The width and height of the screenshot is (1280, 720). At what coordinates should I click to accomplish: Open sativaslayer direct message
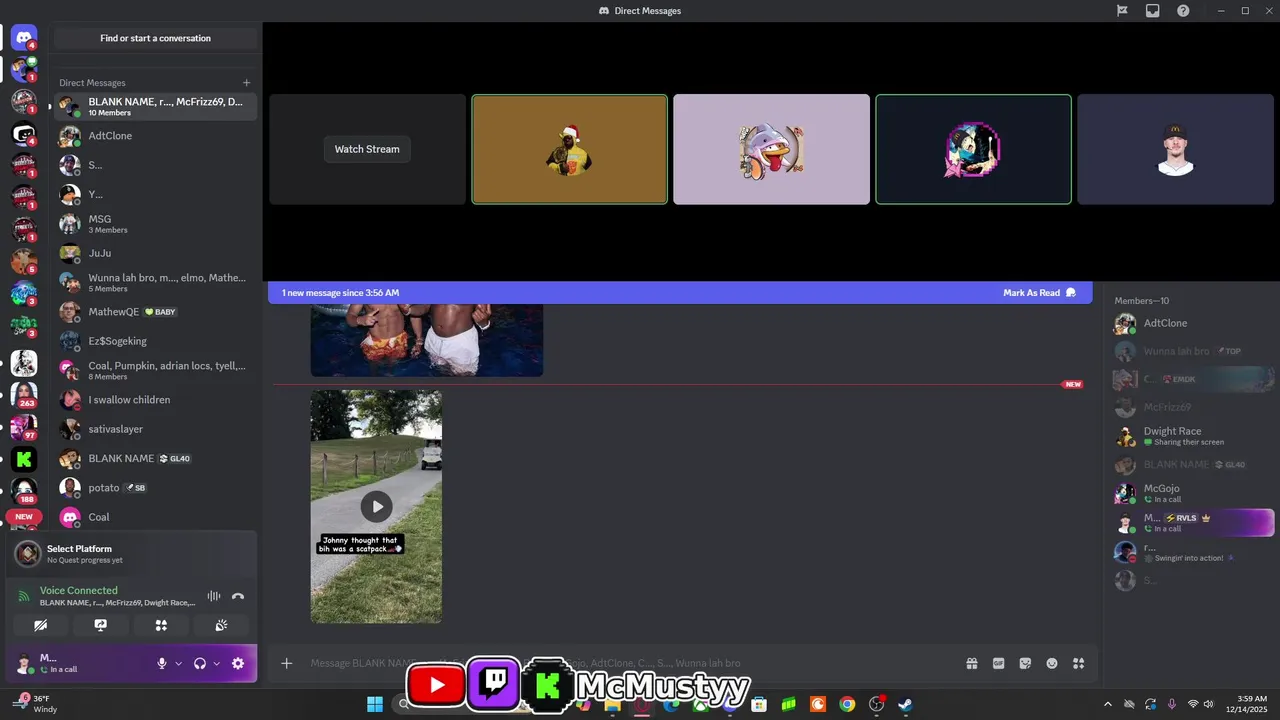[155, 429]
